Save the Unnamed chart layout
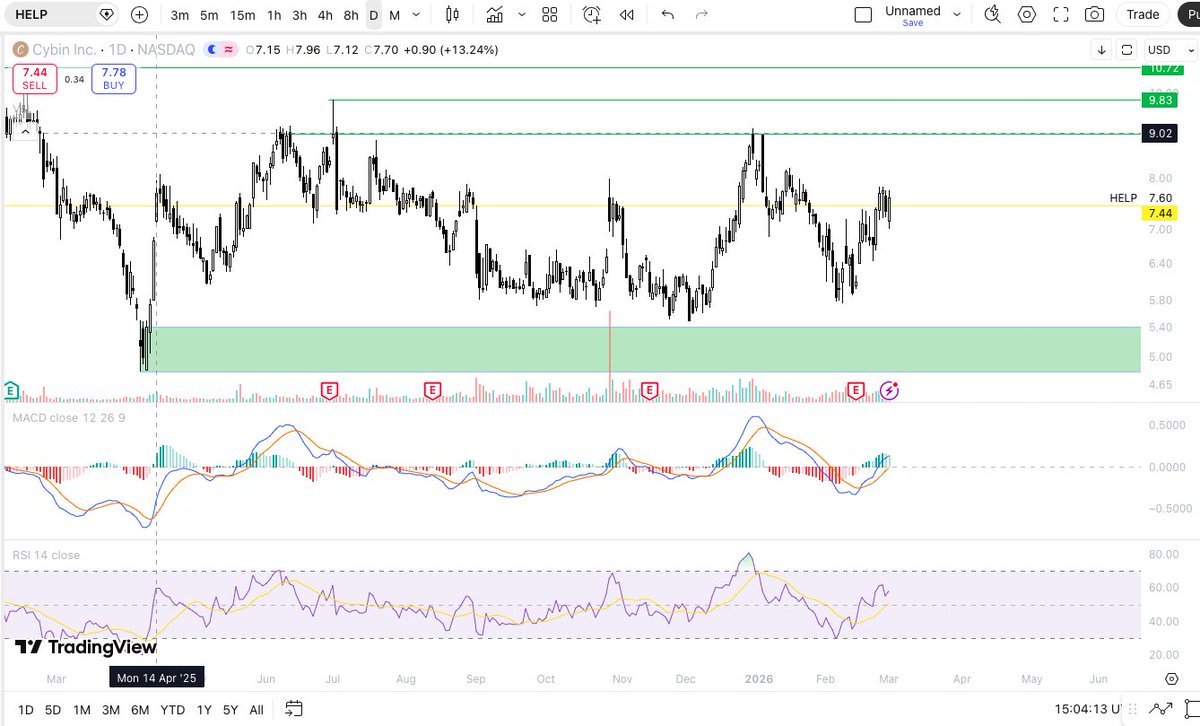Viewport: 1200px width, 726px height. [913, 23]
